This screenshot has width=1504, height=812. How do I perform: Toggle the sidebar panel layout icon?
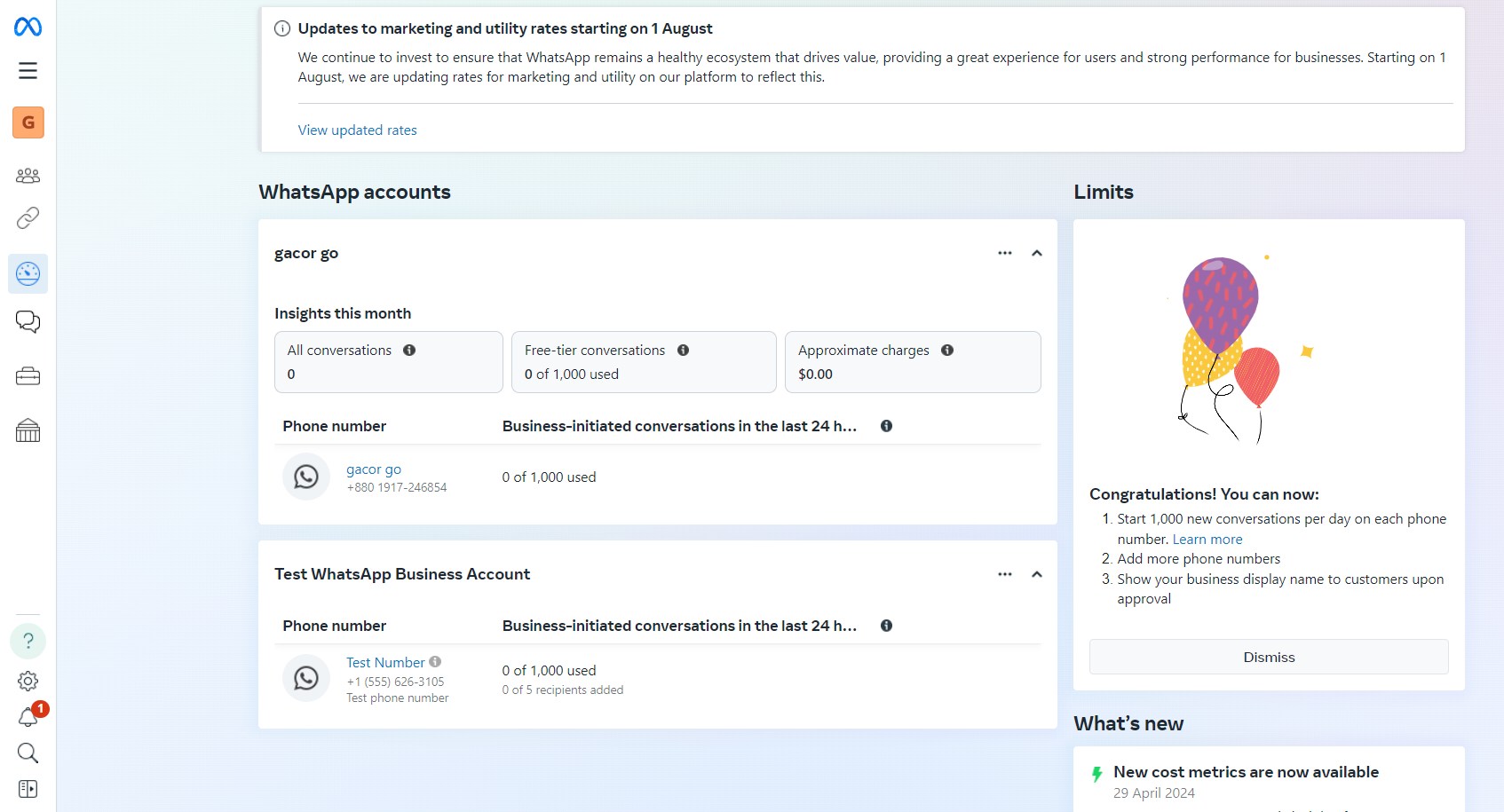click(28, 789)
